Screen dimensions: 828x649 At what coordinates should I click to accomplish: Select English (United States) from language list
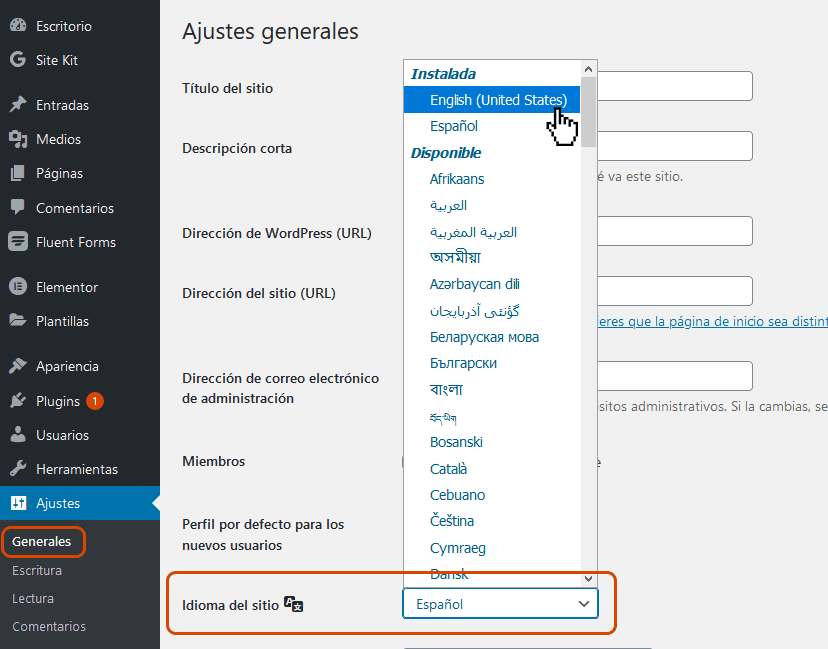tap(497, 100)
